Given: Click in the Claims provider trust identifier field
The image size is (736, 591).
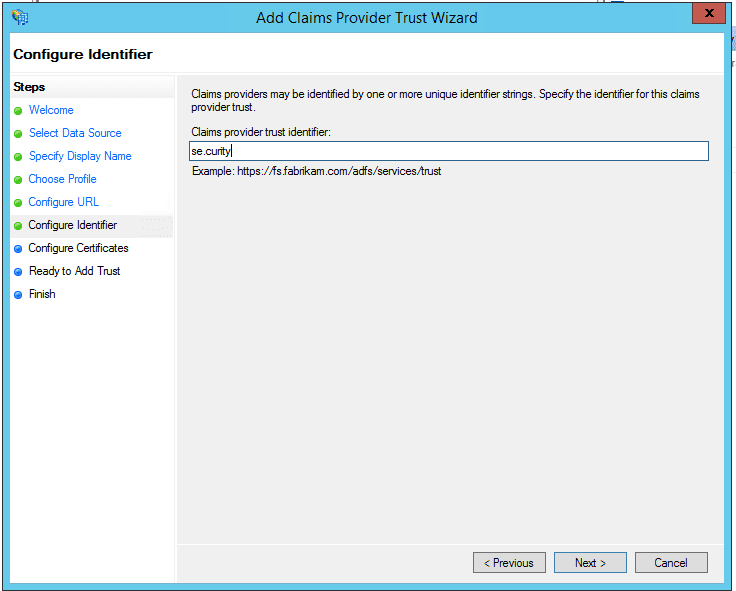Looking at the screenshot, I should [448, 151].
